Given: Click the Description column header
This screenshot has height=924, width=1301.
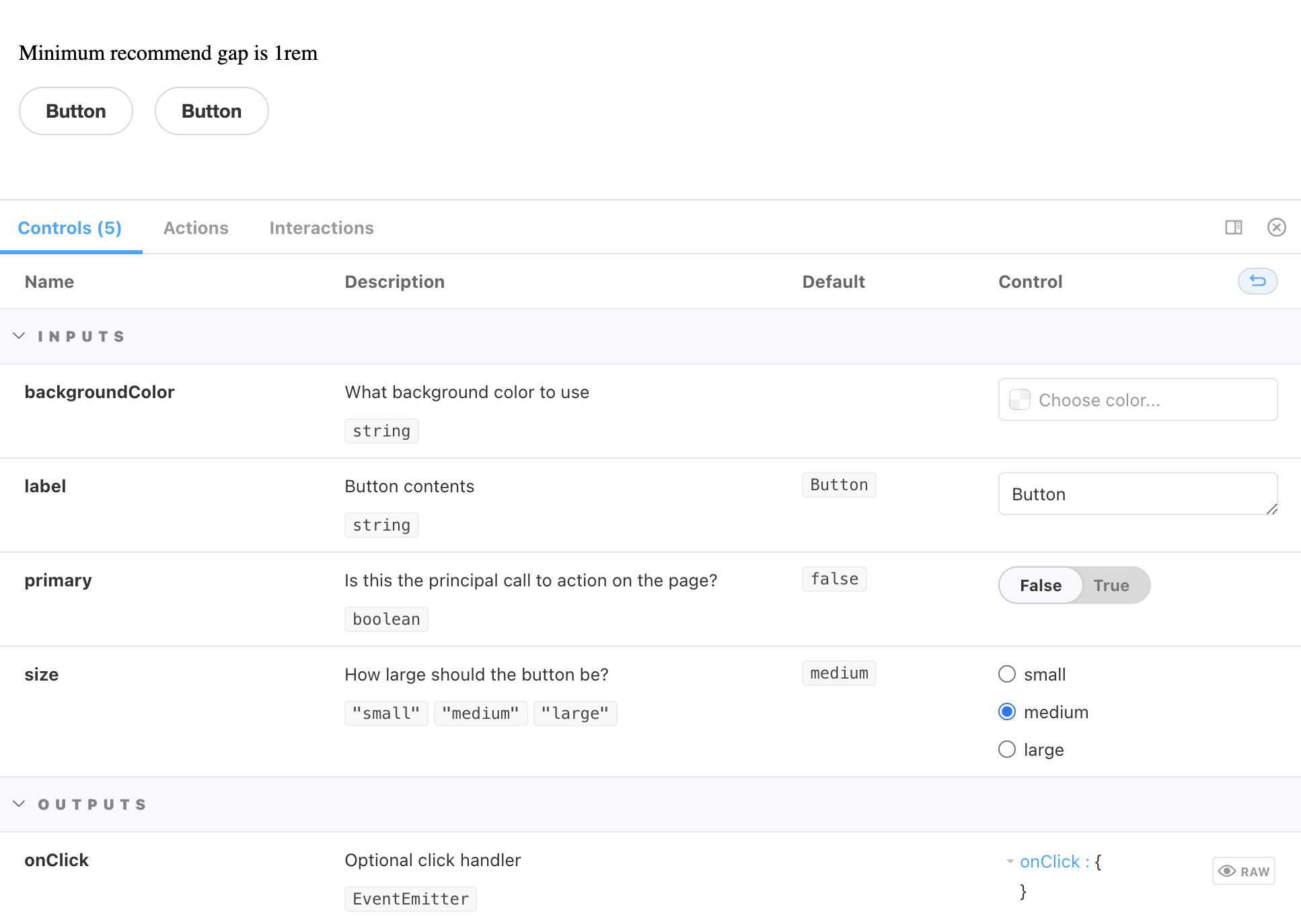Looking at the screenshot, I should point(394,282).
